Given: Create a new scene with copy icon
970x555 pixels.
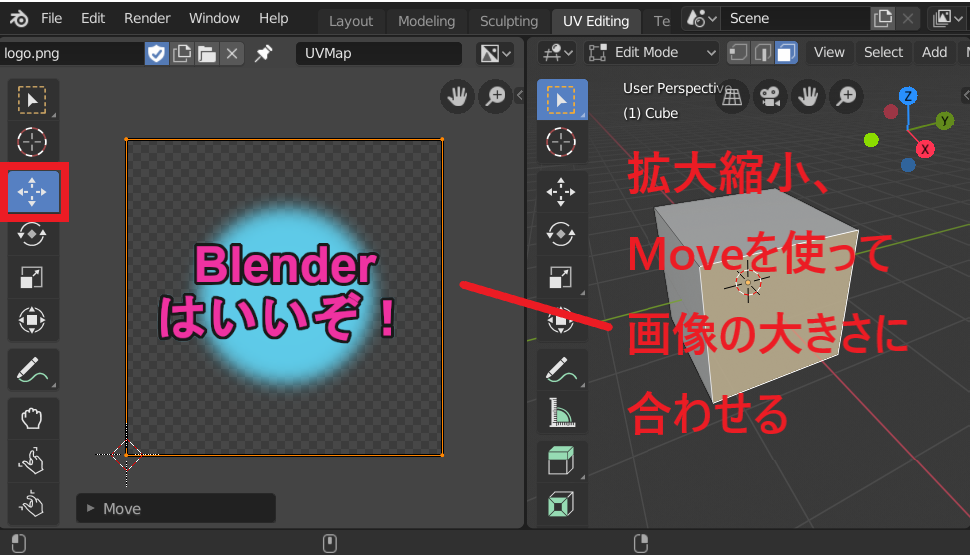Looking at the screenshot, I should 883,19.
